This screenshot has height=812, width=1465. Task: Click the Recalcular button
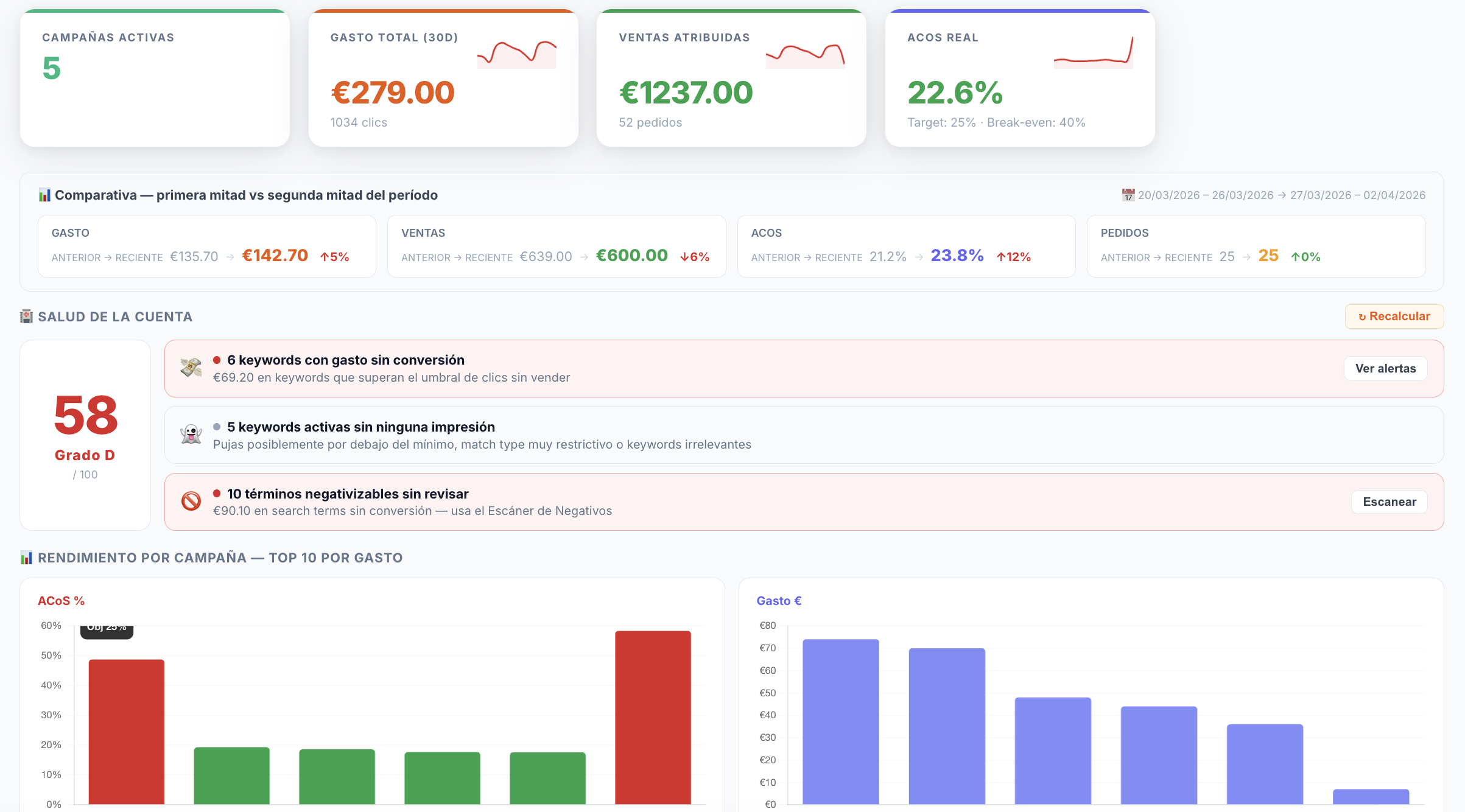1394,317
